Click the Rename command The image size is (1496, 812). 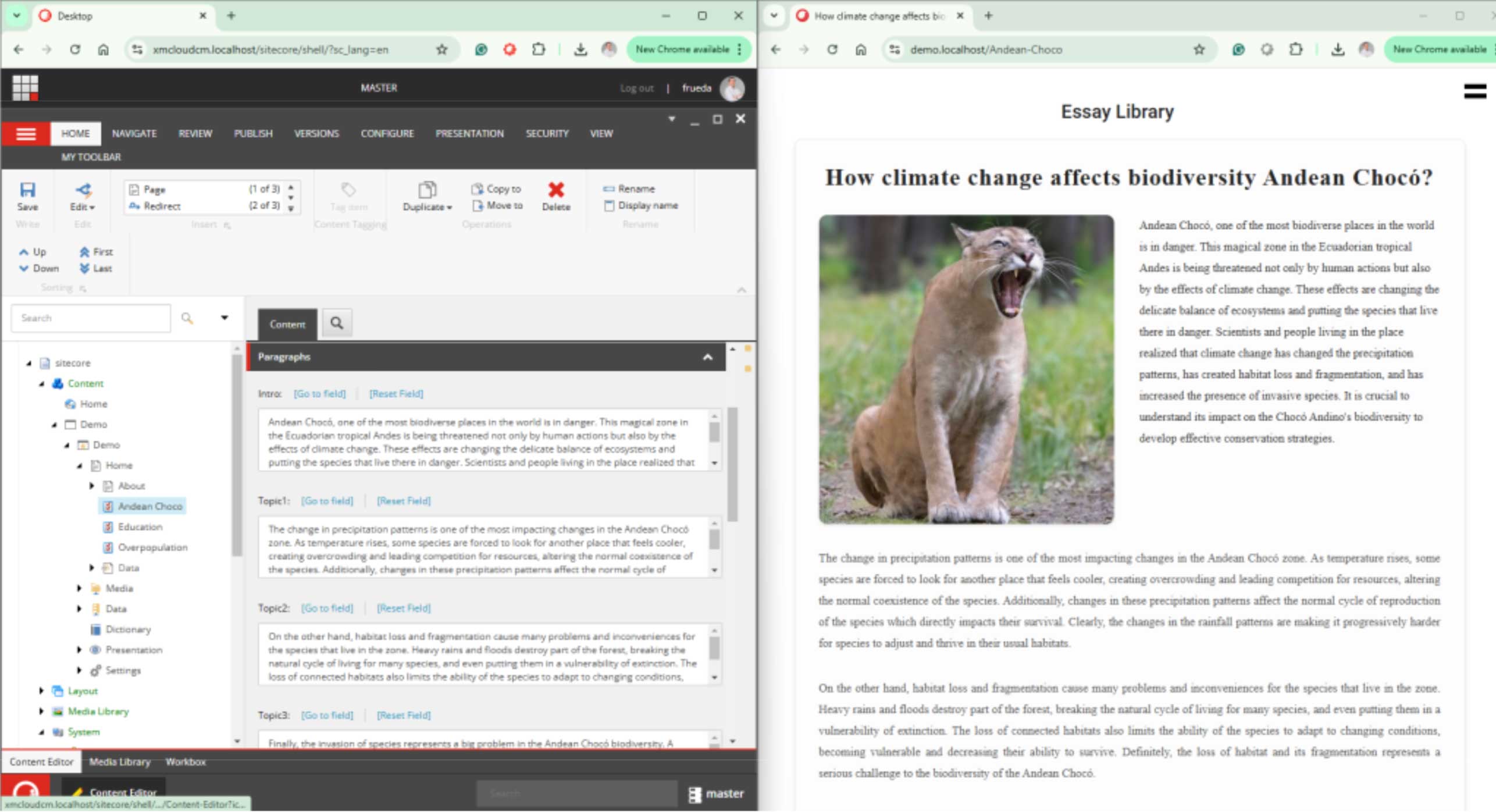coord(629,188)
